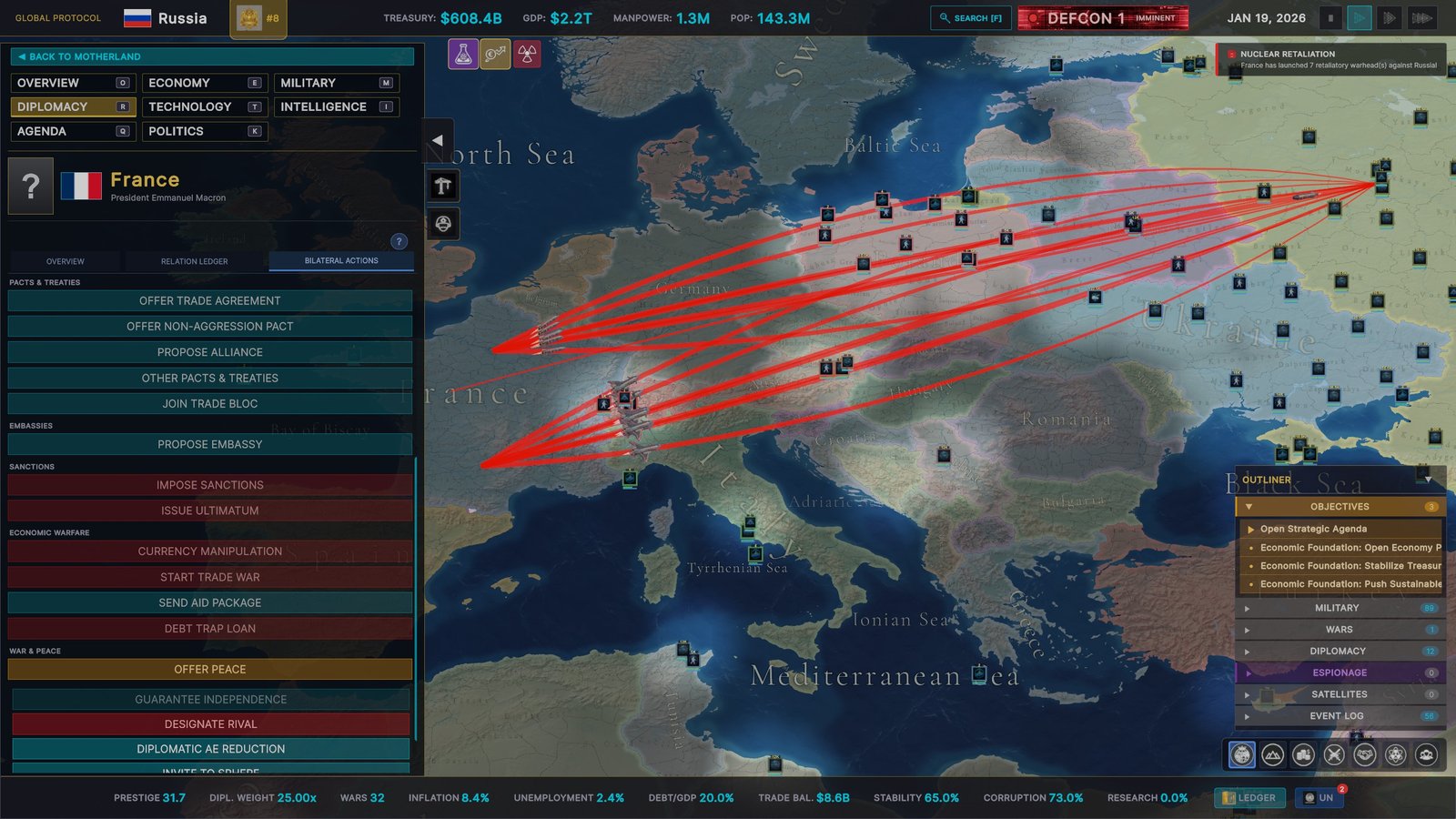Click the Russia emblem rank #8 badge
The image size is (1456, 819).
pyautogui.click(x=258, y=18)
